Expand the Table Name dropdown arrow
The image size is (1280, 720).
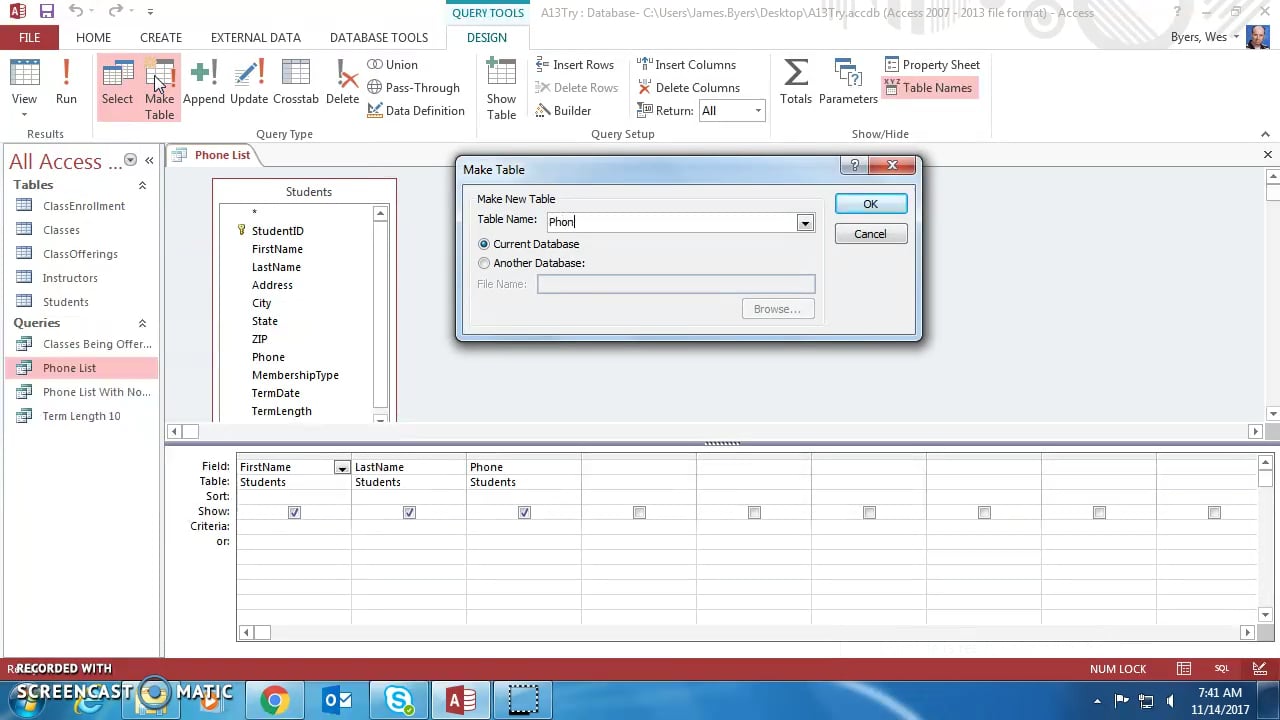[805, 223]
